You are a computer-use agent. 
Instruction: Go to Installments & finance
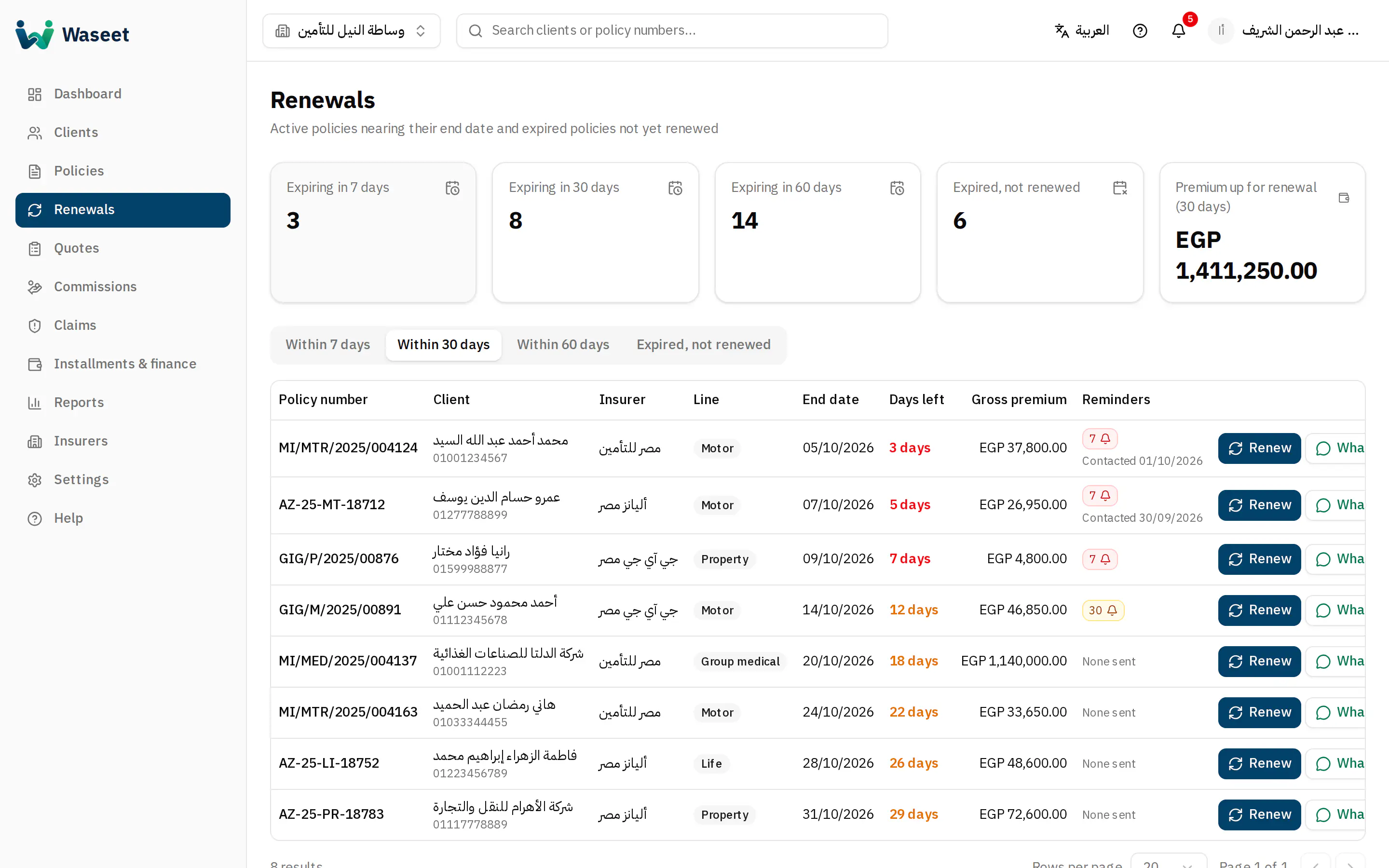(123, 364)
